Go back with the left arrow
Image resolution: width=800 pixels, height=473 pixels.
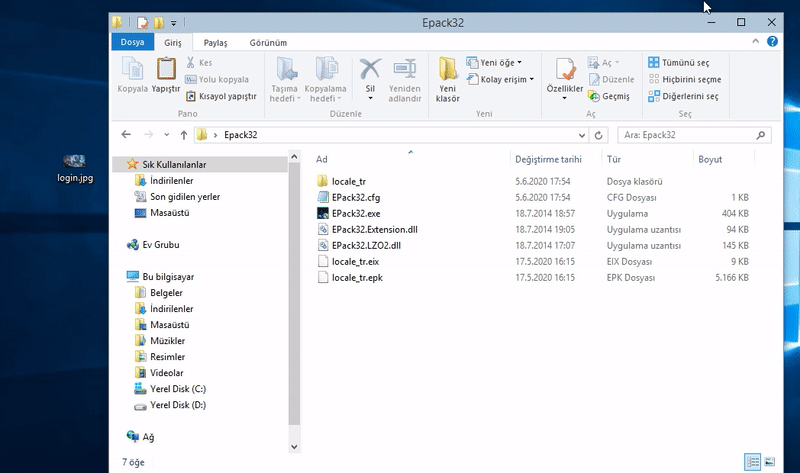coord(126,135)
